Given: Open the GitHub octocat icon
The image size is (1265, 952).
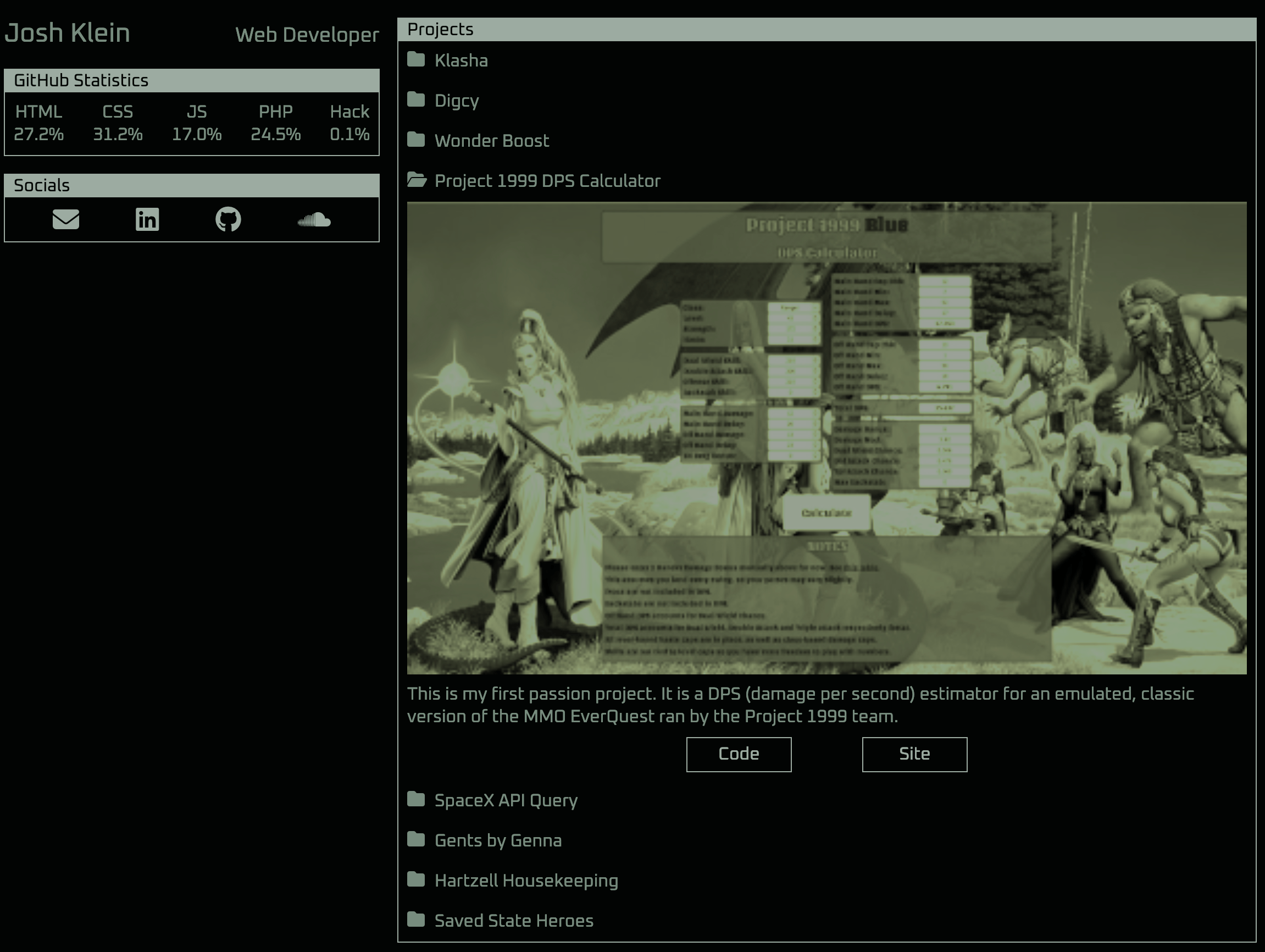Looking at the screenshot, I should pyautogui.click(x=228, y=219).
